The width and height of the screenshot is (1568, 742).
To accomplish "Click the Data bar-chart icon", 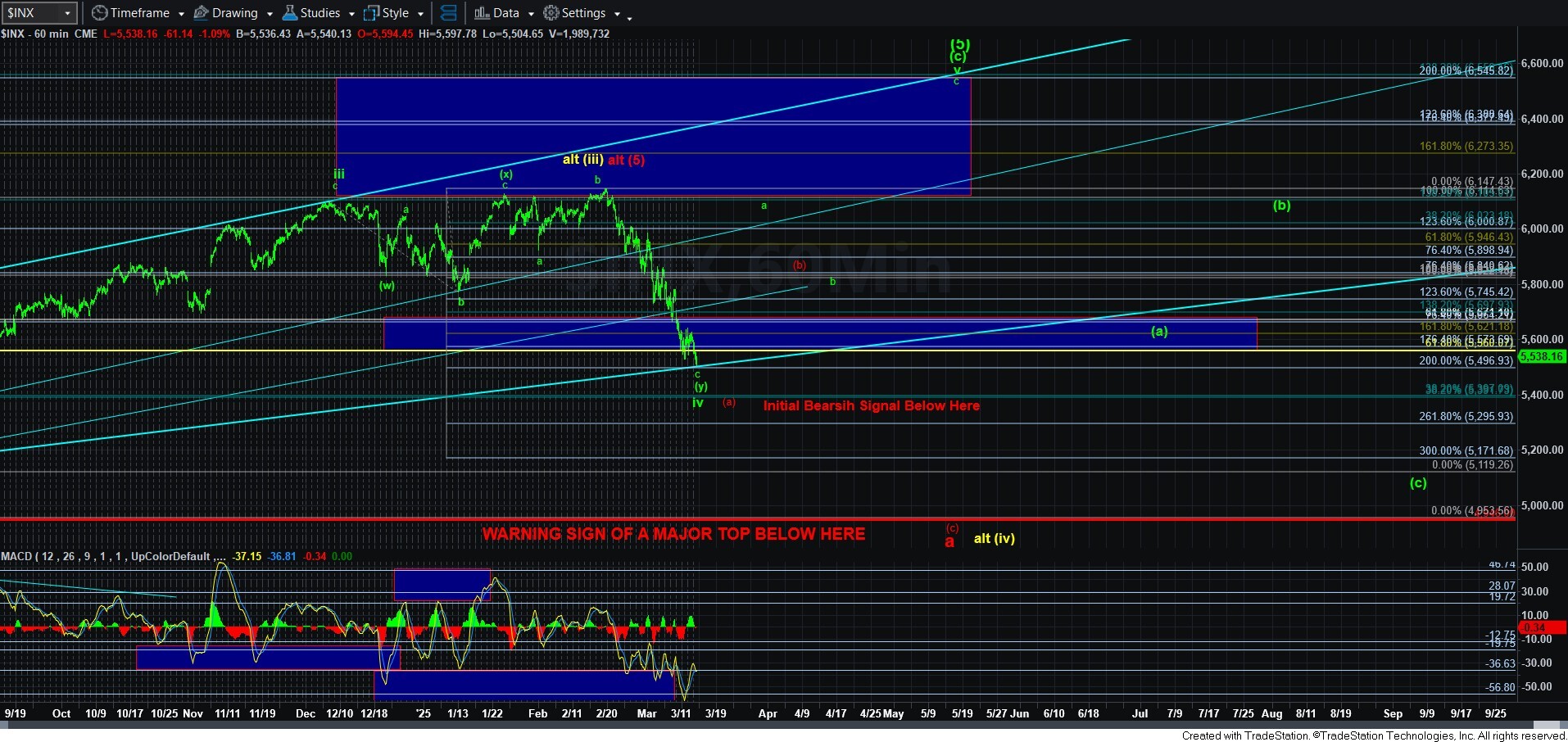I will coord(482,13).
